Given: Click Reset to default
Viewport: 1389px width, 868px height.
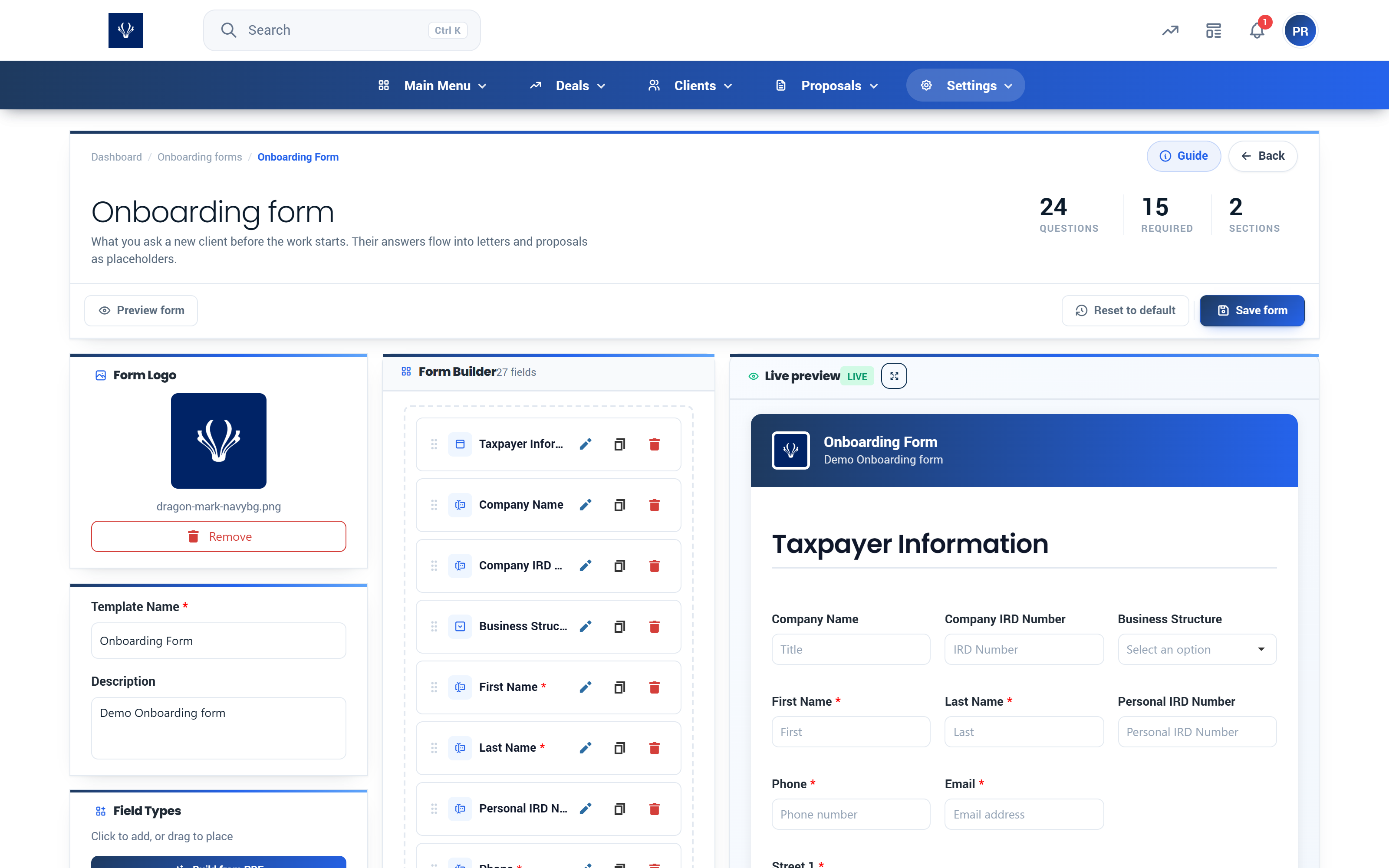Looking at the screenshot, I should pyautogui.click(x=1125, y=311).
